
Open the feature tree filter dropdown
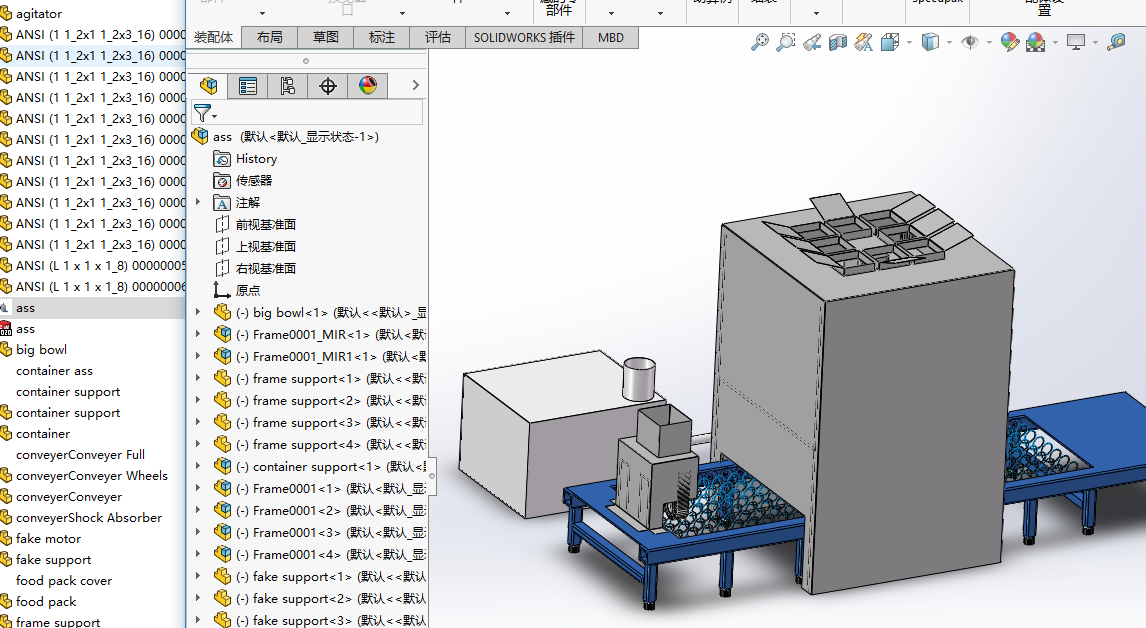coord(204,113)
